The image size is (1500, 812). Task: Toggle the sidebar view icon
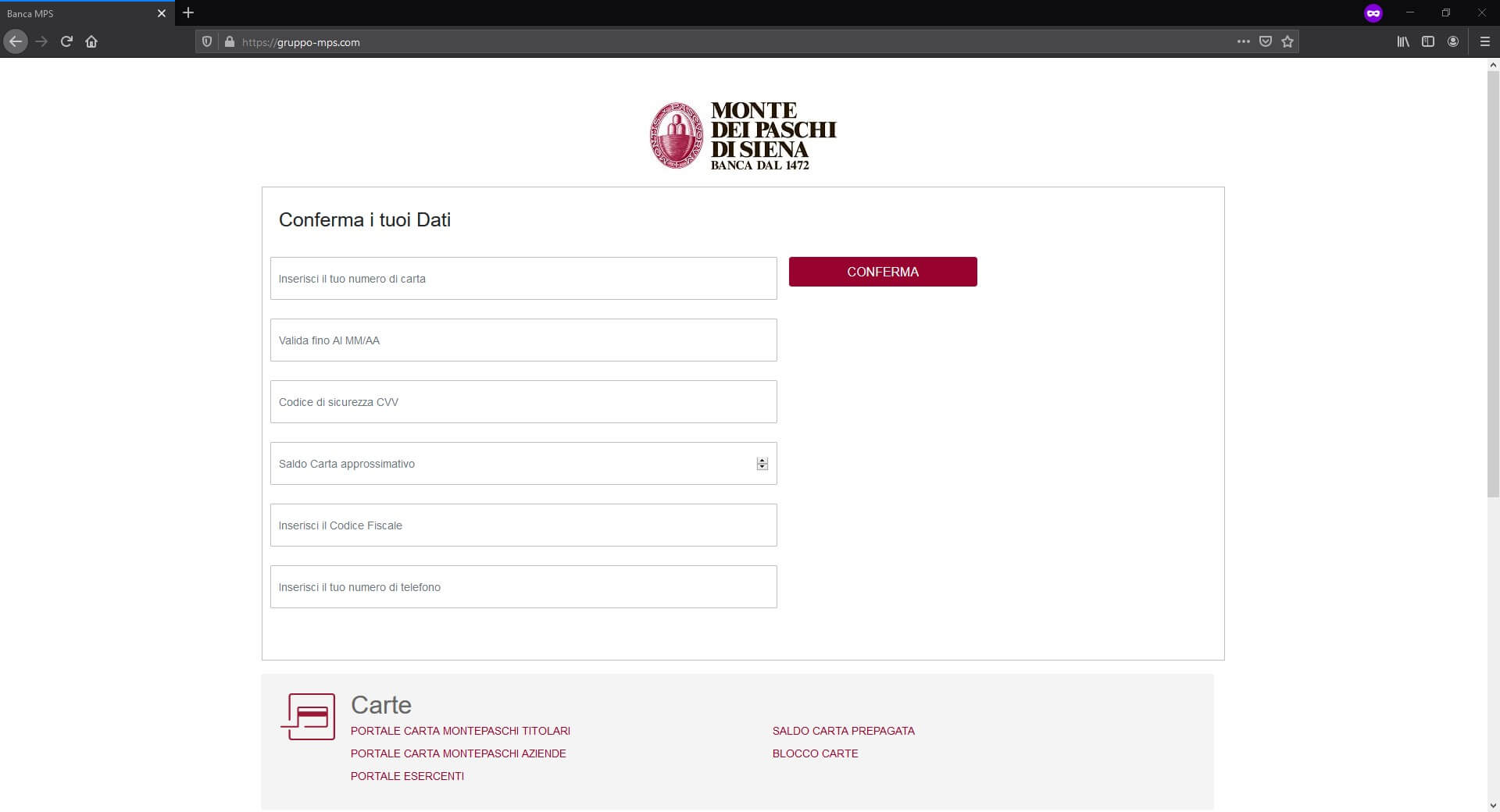click(1428, 42)
